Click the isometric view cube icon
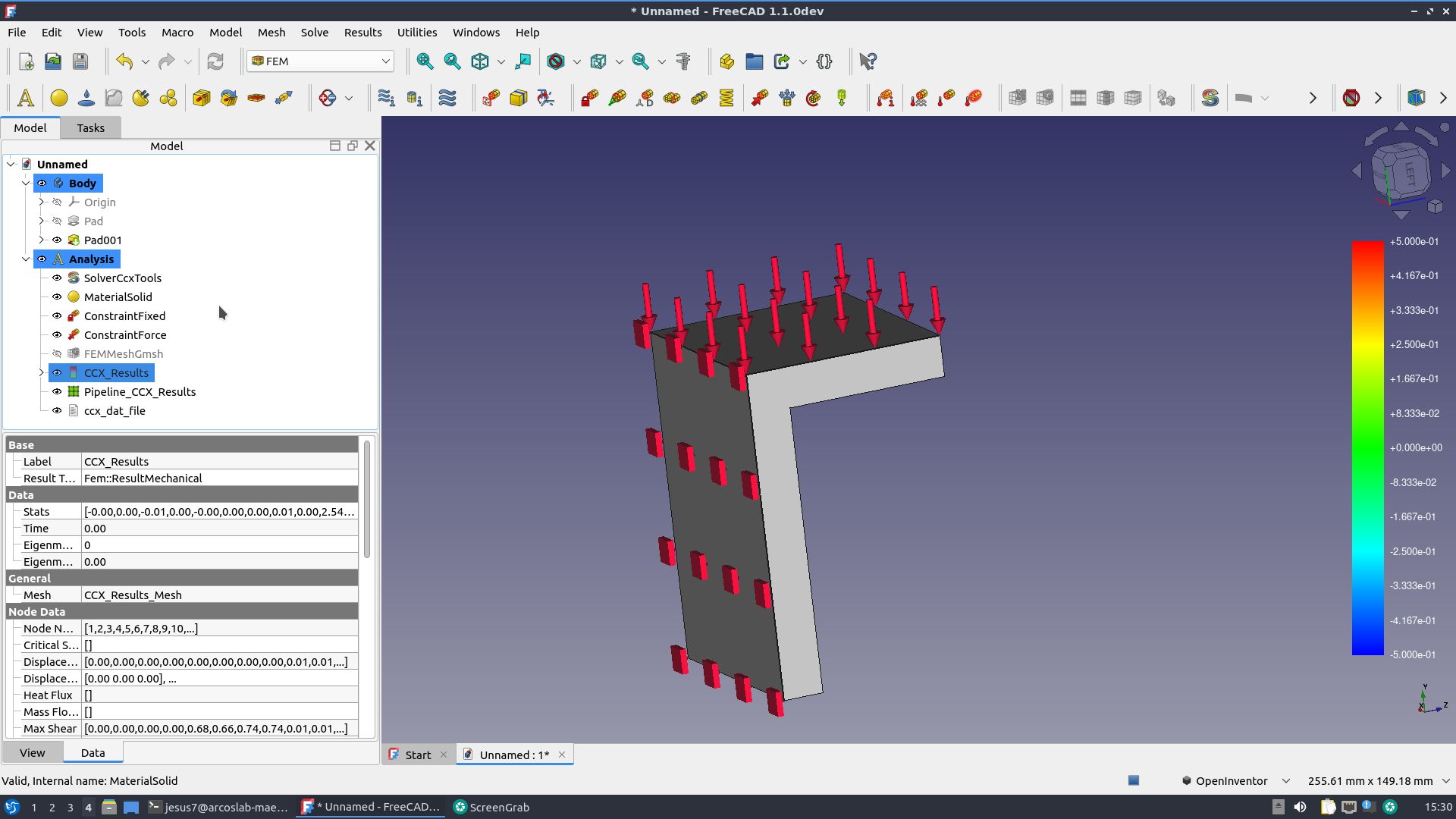 (x=480, y=61)
